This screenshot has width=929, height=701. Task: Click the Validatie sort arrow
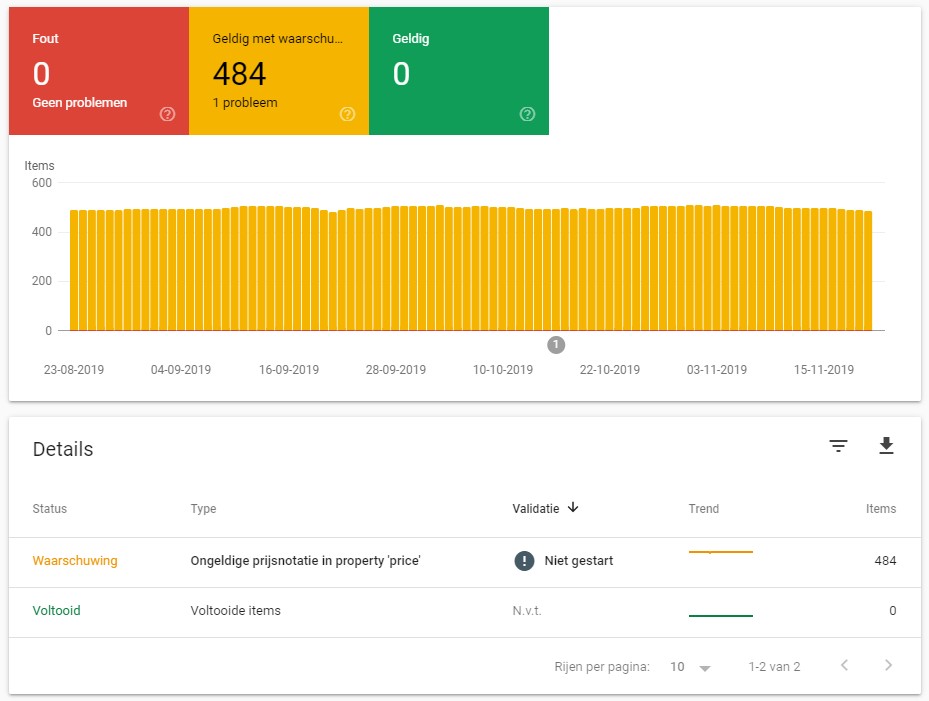coord(573,508)
